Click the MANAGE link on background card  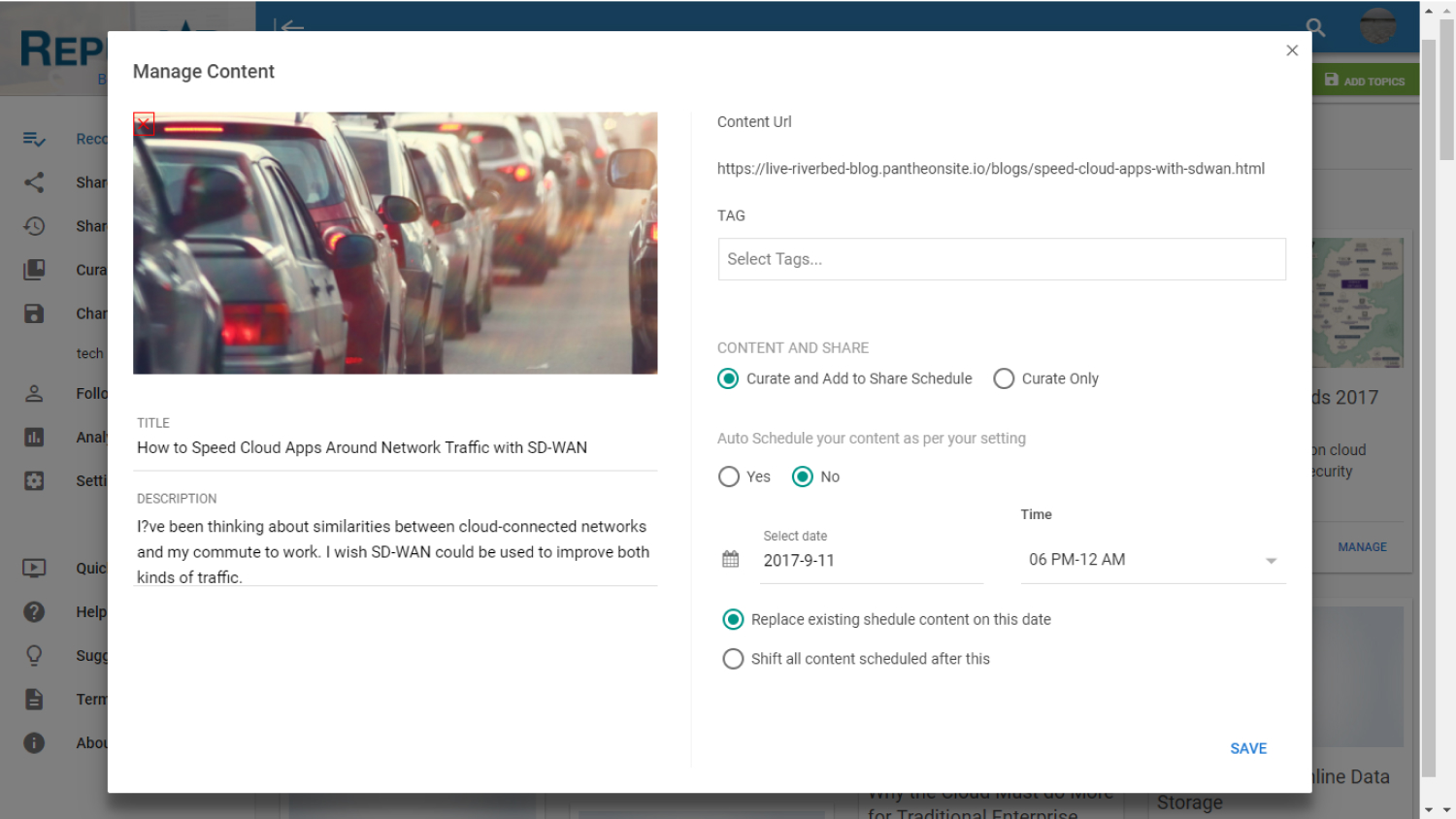(1362, 547)
